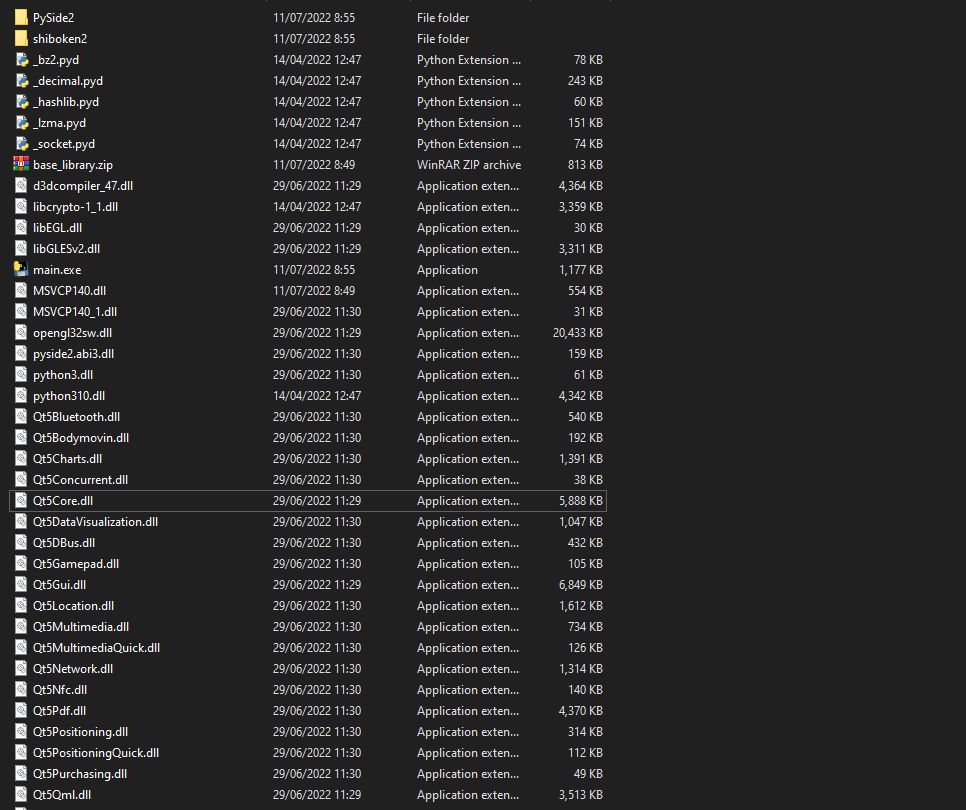This screenshot has height=810, width=966.
Task: Select the base_library.zip file name
Action: [73, 164]
